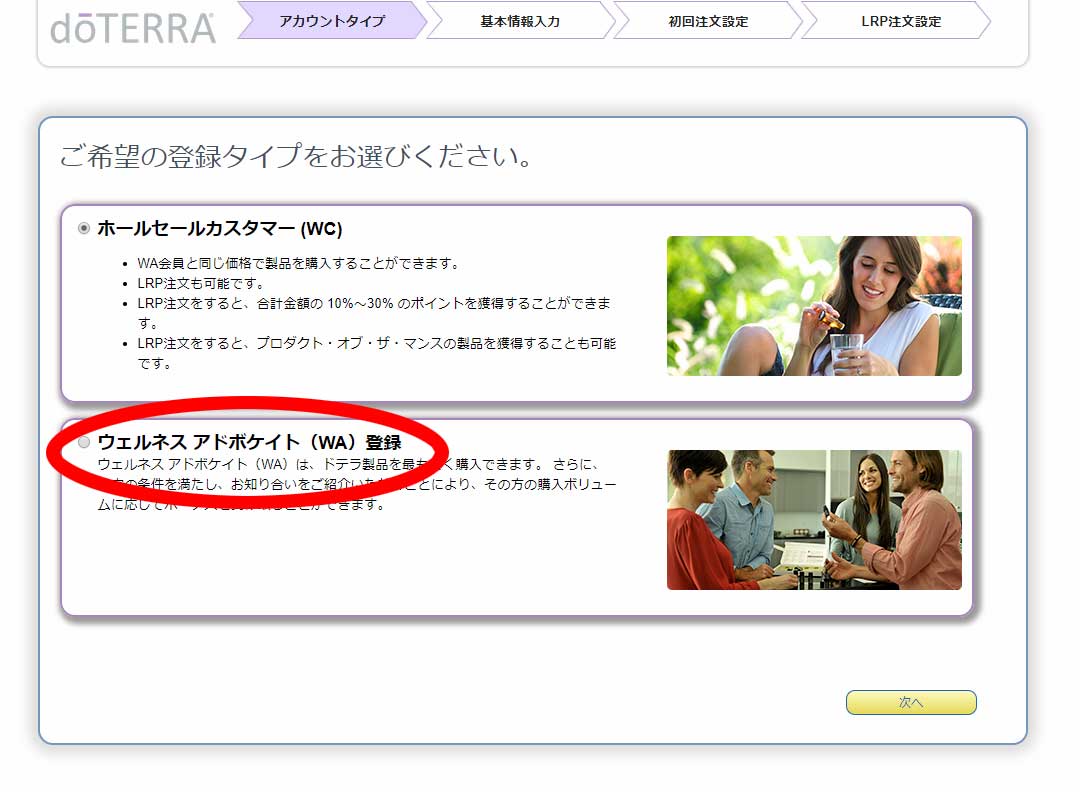This screenshot has width=1080, height=792.
Task: Click the bullet dot beside WA会員と同じ価格
Action: click(x=124, y=264)
